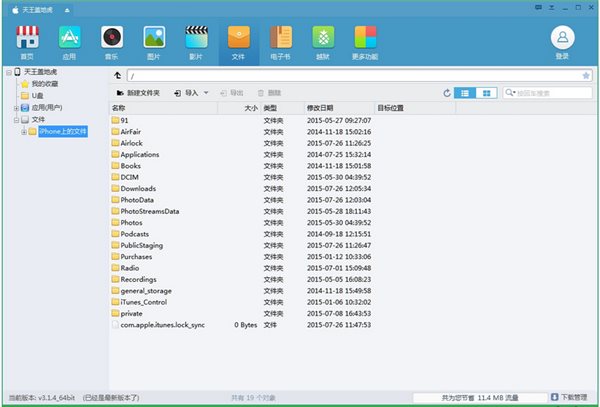Click the 新建文件夹 new folder button

tap(139, 93)
